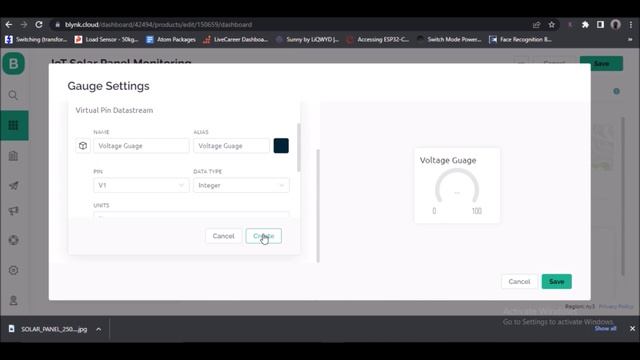The height and width of the screenshot is (360, 640).
Task: Open the Sunny by LIQWYD bookmark
Action: coord(307,40)
